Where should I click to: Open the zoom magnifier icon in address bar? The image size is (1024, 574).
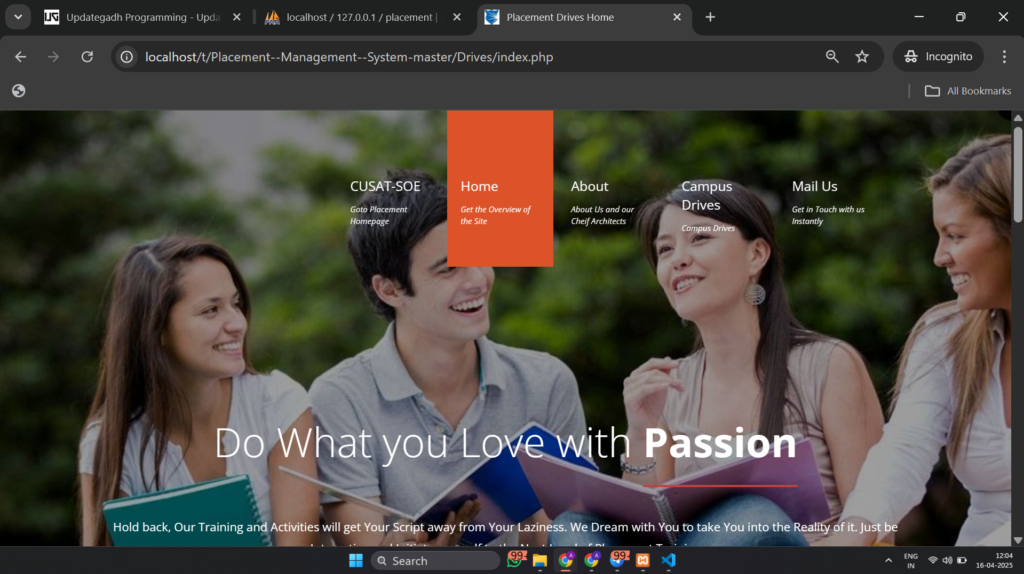(832, 57)
